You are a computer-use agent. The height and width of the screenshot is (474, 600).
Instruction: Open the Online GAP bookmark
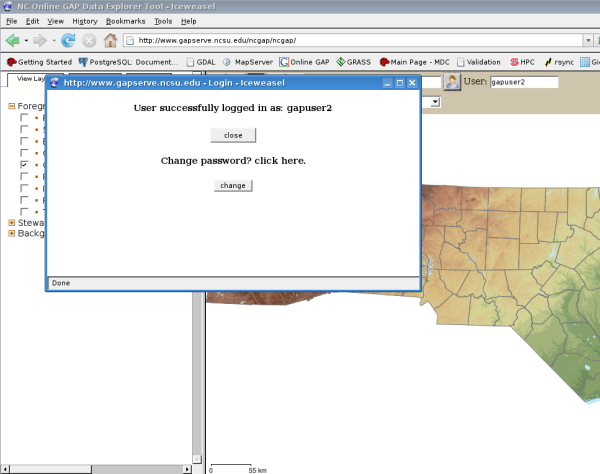pyautogui.click(x=305, y=62)
